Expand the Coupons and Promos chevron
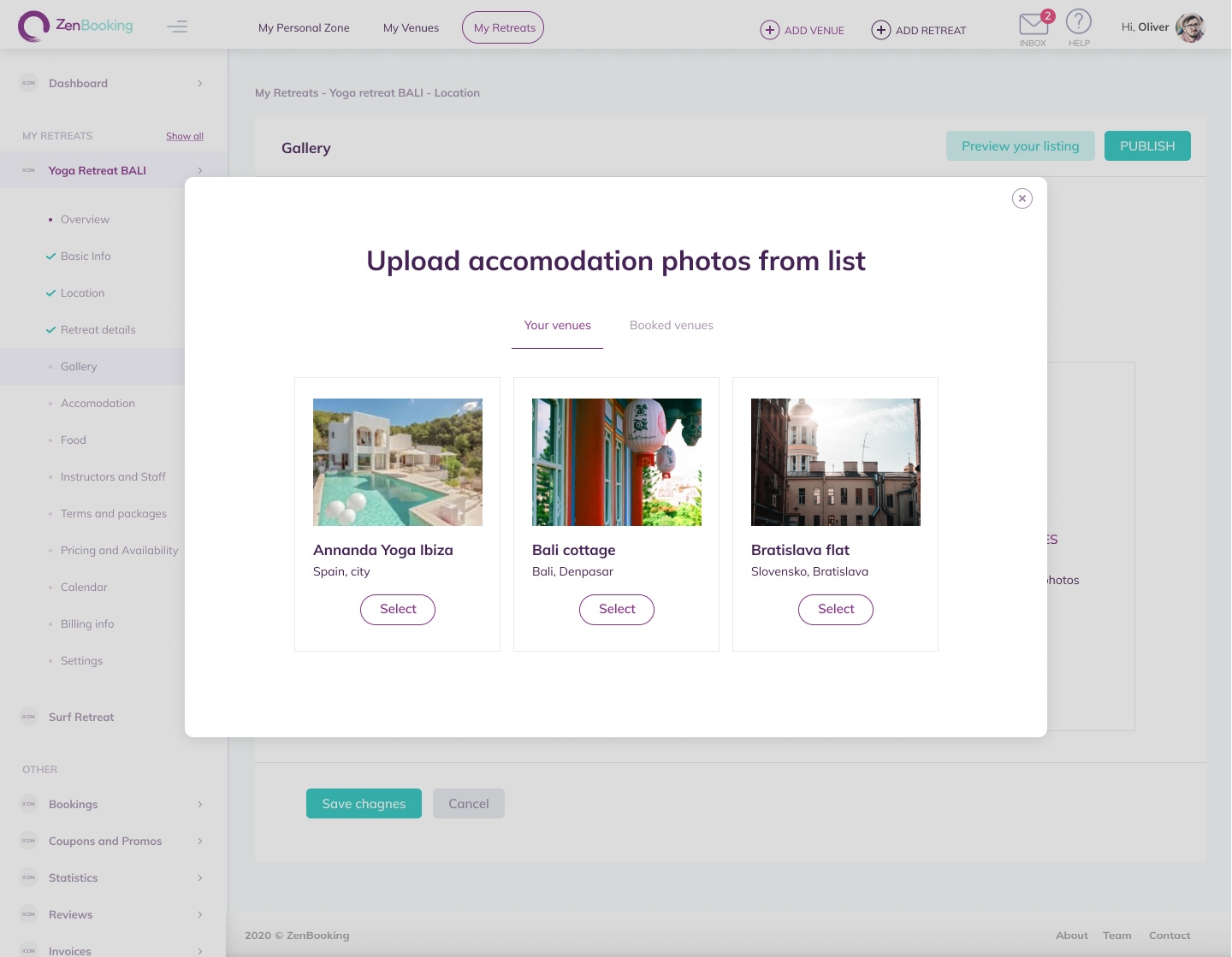This screenshot has width=1232, height=957. click(200, 841)
